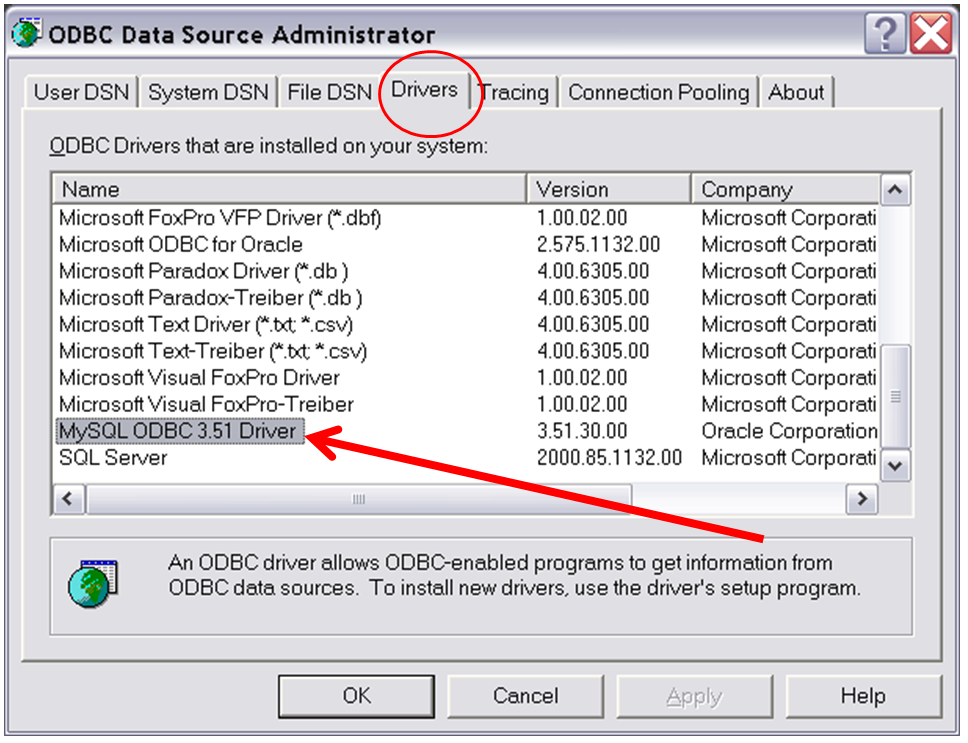The image size is (968, 743).
Task: Click the Cancel button
Action: [x=526, y=696]
